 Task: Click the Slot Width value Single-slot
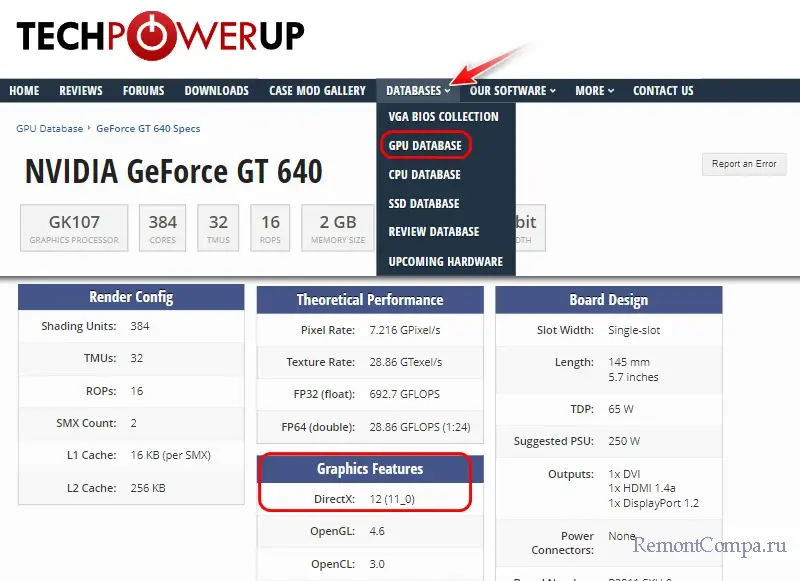[634, 330]
